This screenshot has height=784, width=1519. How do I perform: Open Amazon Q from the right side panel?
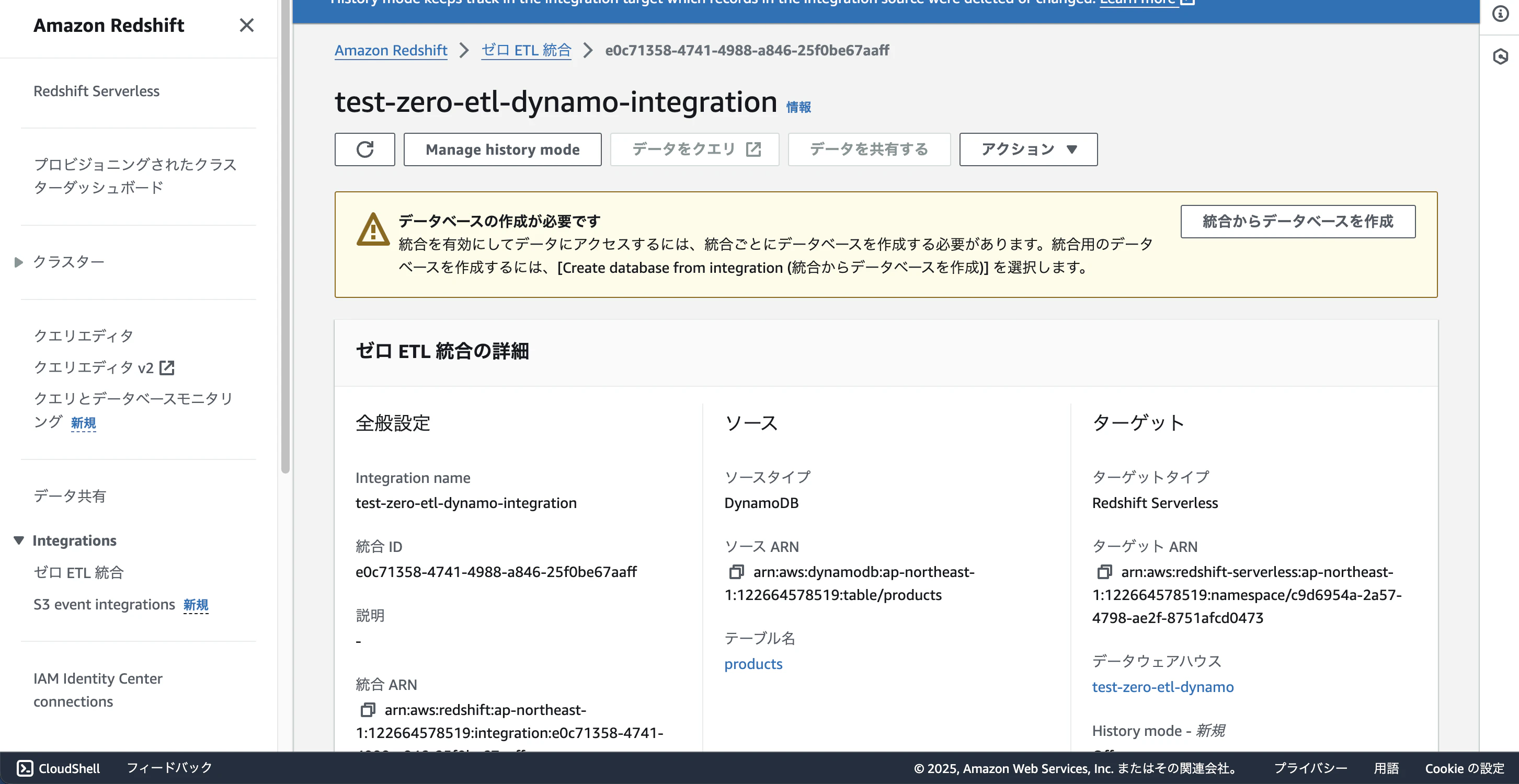pyautogui.click(x=1500, y=56)
